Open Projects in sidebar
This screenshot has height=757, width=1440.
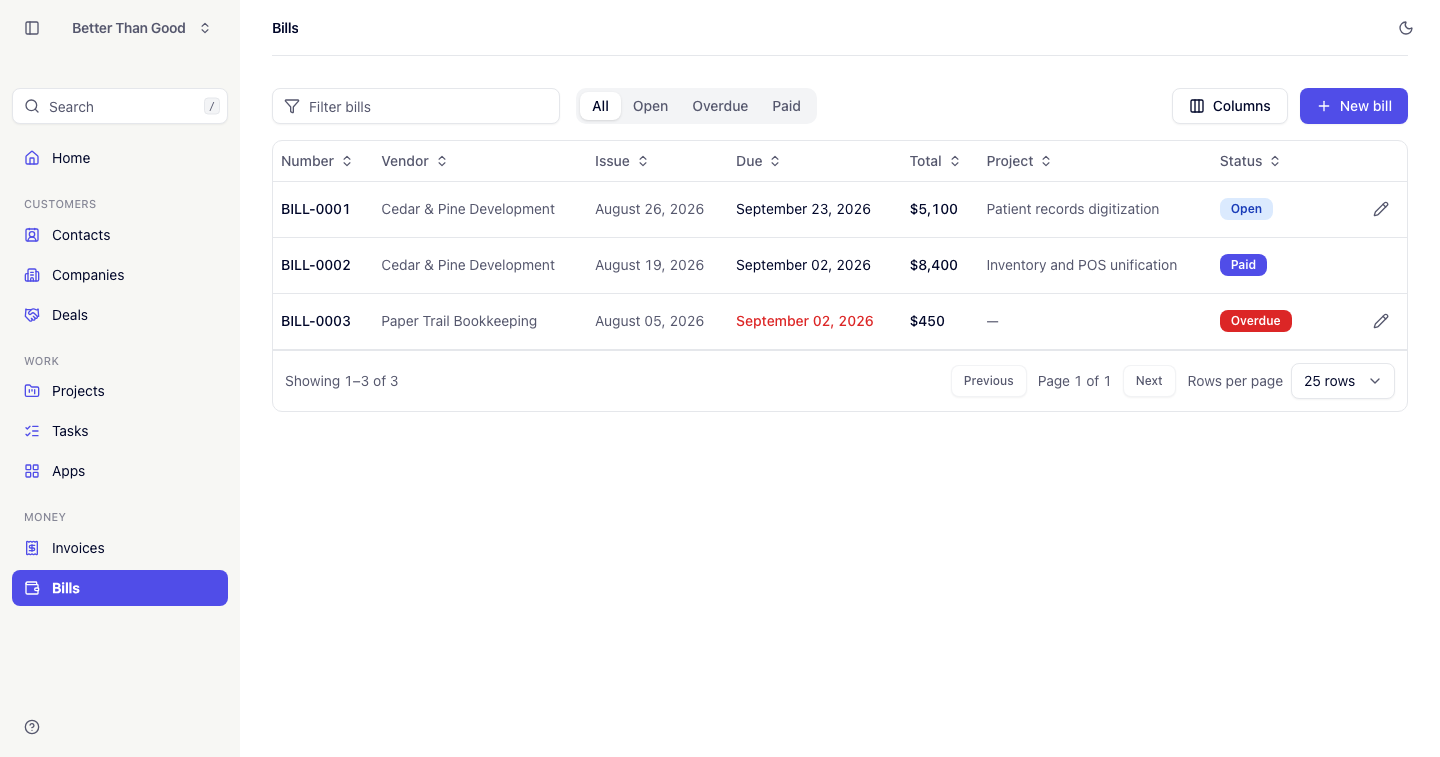(120, 391)
